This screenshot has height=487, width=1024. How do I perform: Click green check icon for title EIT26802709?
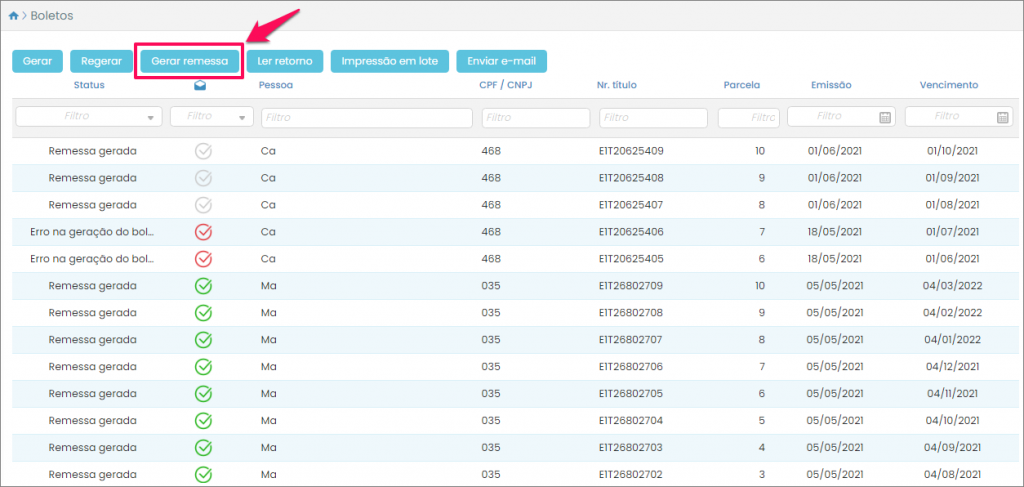tap(203, 286)
